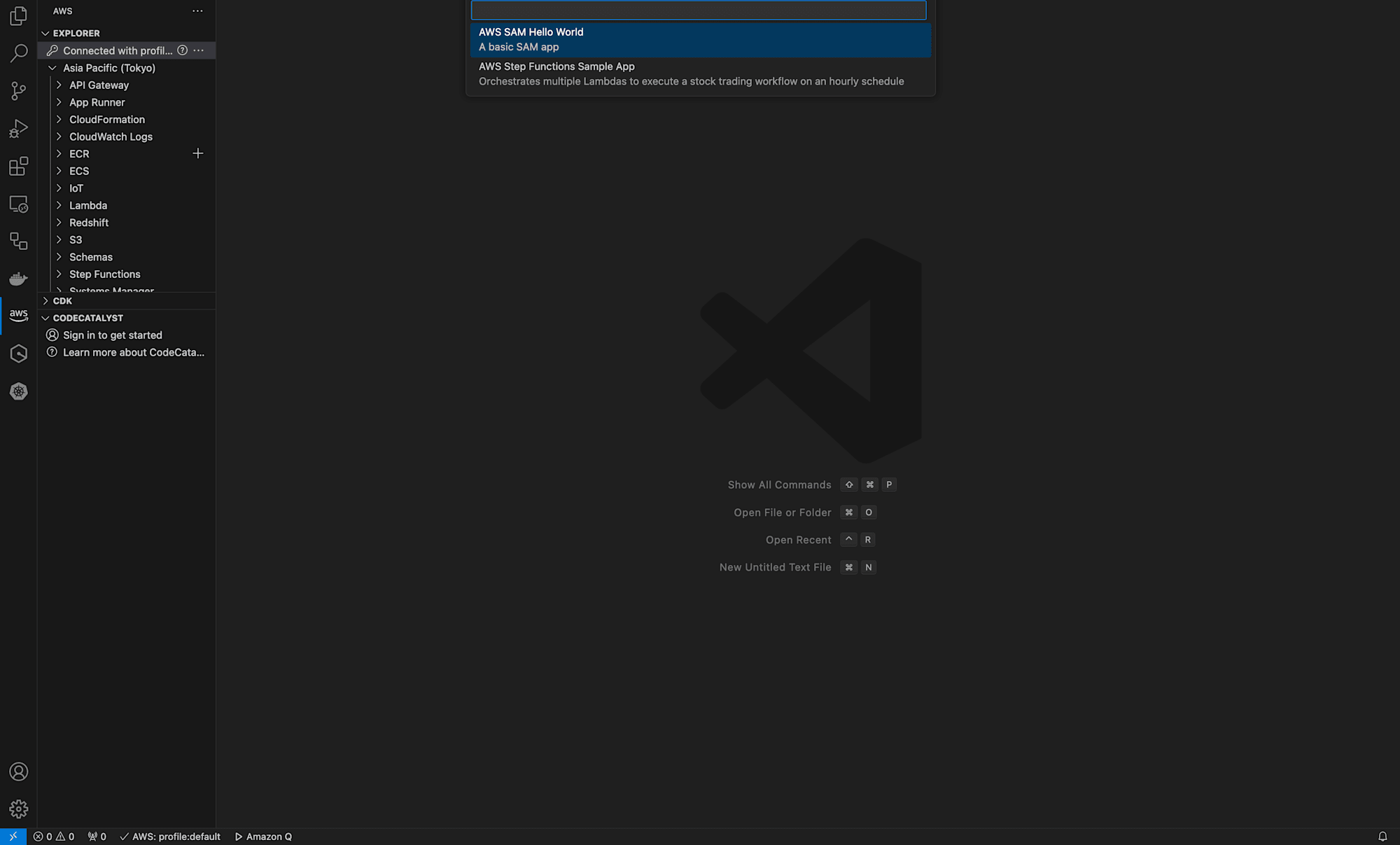Open the Run and Debug icon
Screen dimensions: 1400x845
click(x=19, y=129)
